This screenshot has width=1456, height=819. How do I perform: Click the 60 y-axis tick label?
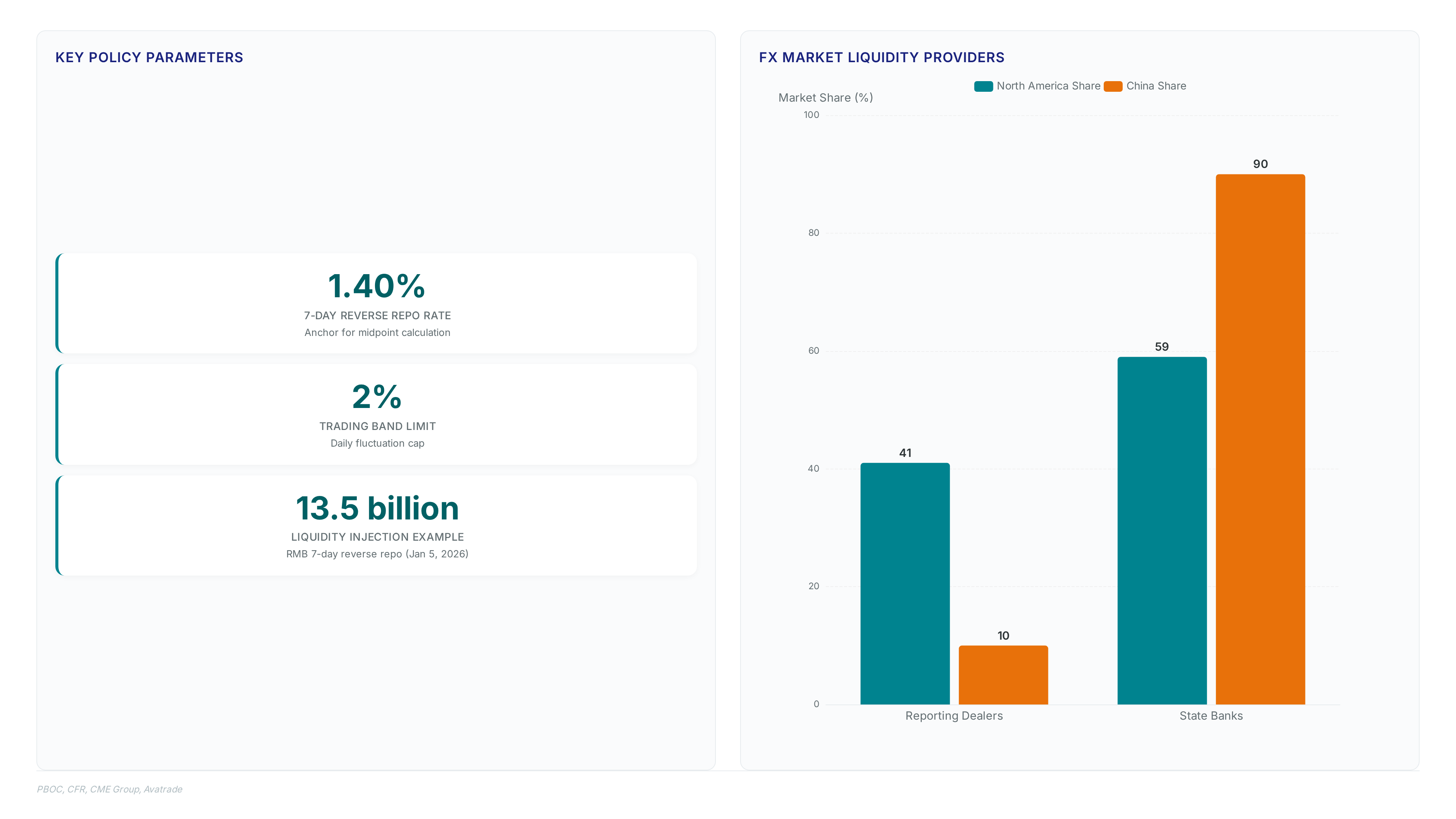(813, 351)
